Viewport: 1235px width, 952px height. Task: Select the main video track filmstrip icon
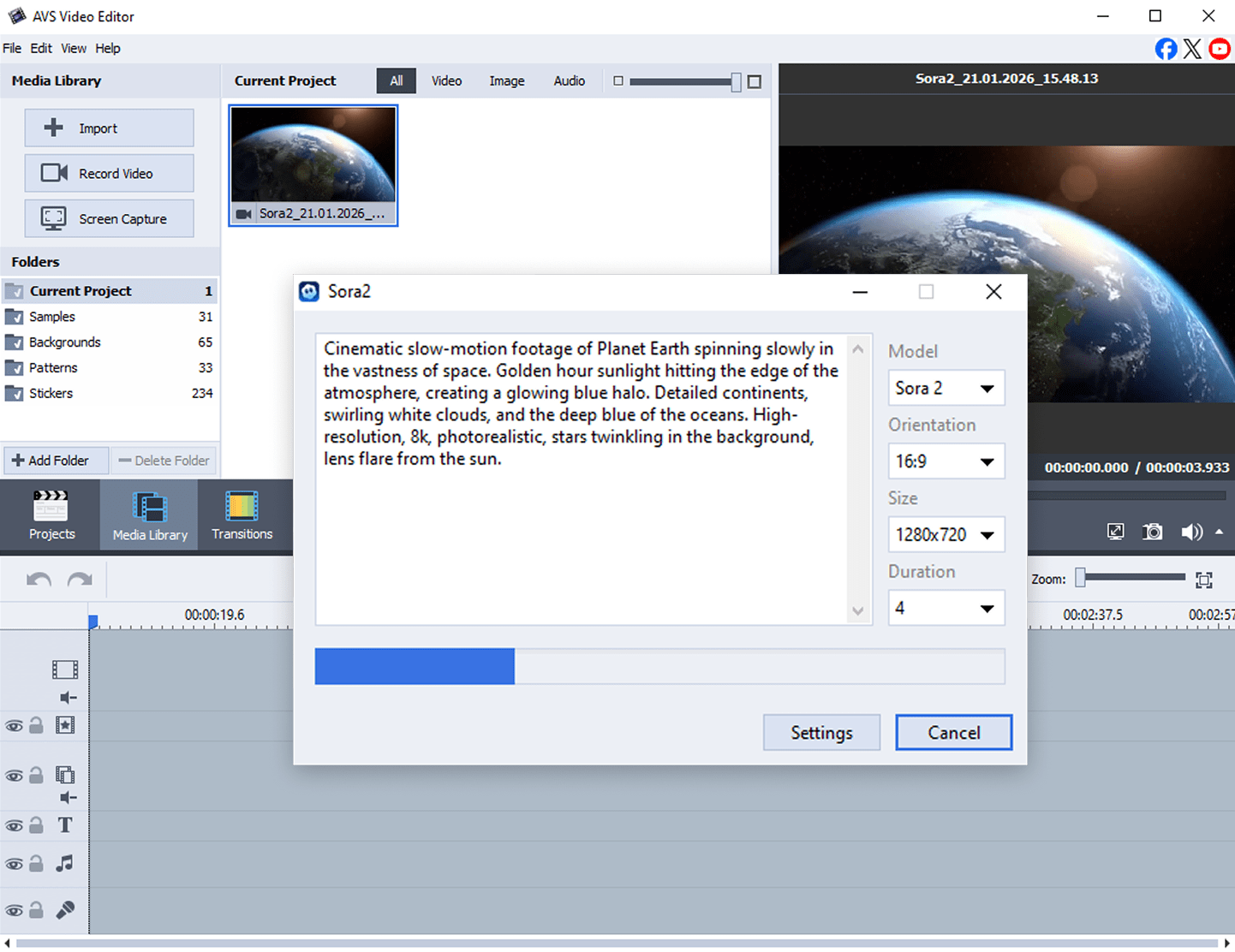pyautogui.click(x=65, y=669)
